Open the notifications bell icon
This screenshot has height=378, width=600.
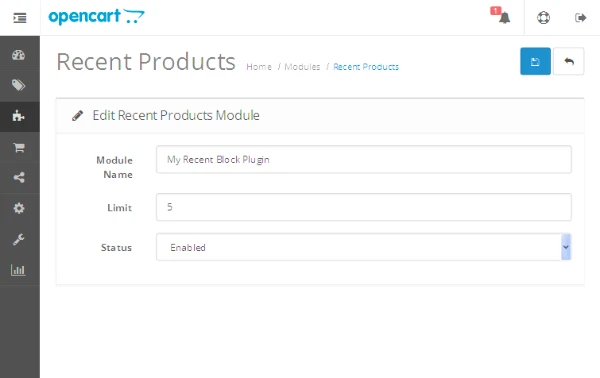(501, 16)
